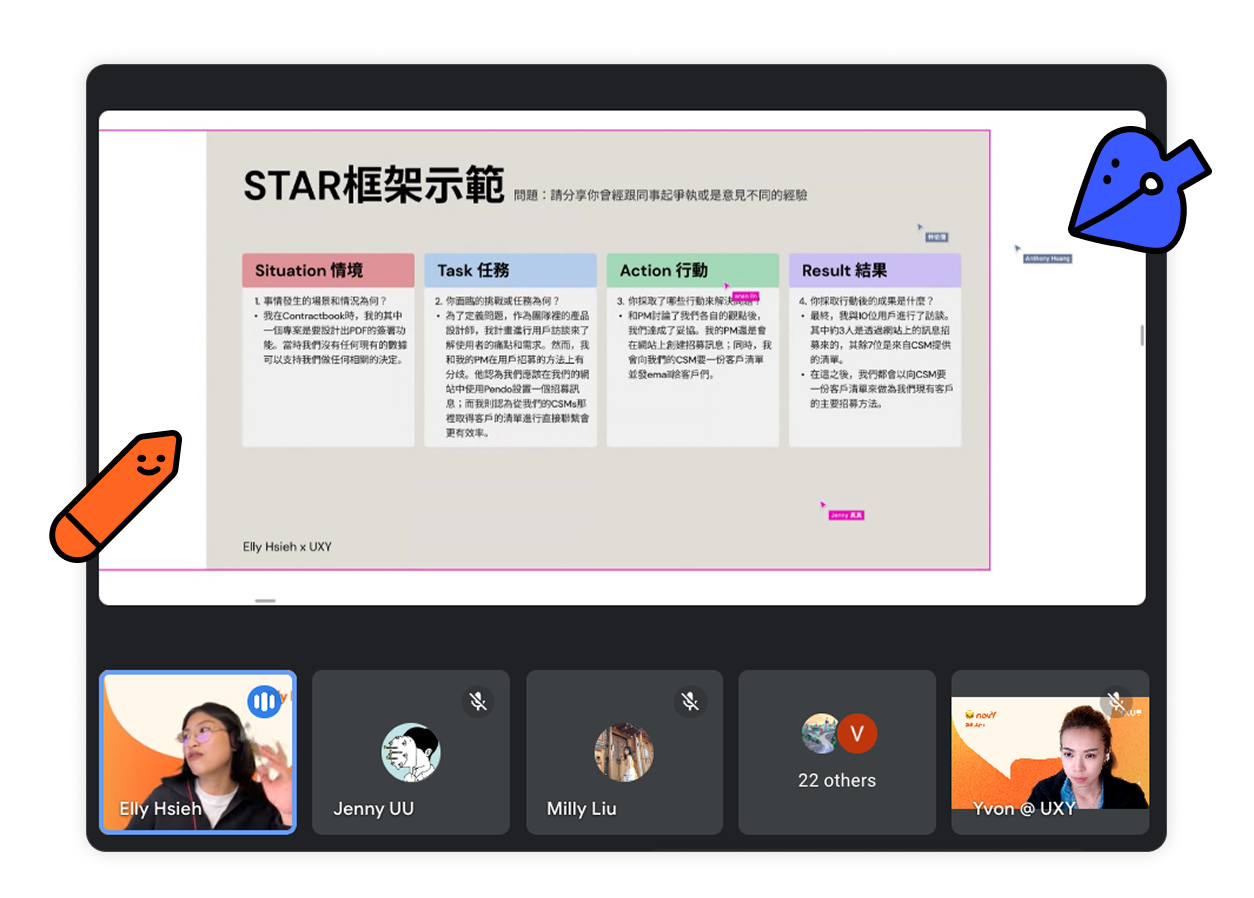This screenshot has width=1254, height=898.
Task: Click the STAR框架示範 slide title
Action: click(373, 187)
